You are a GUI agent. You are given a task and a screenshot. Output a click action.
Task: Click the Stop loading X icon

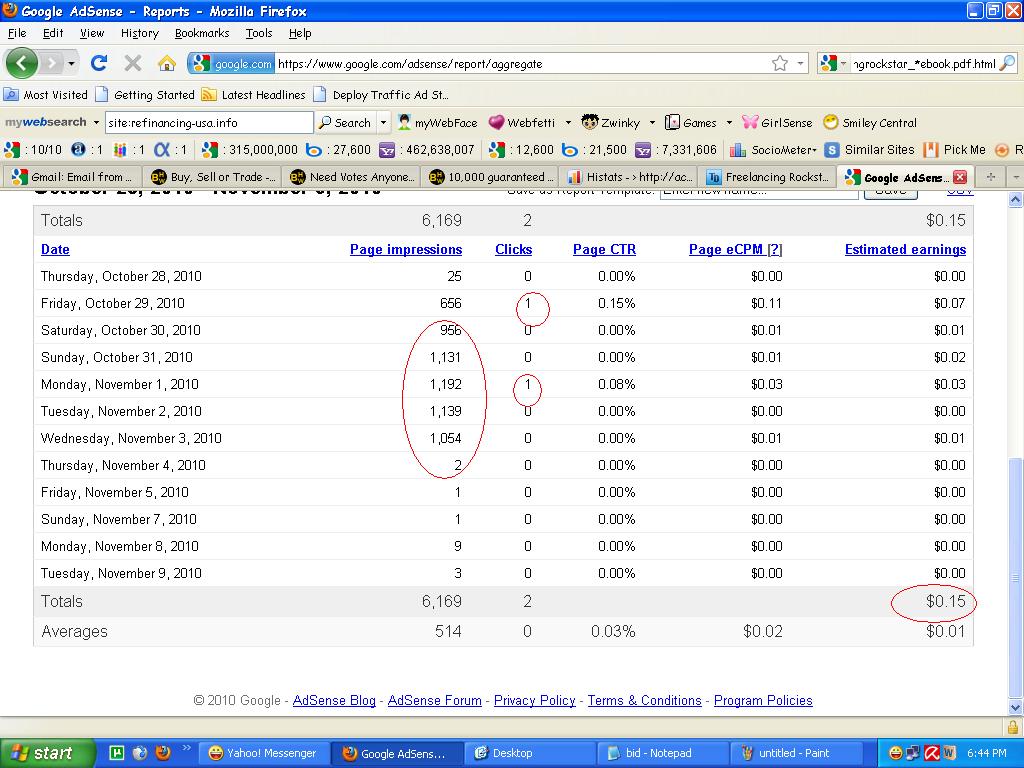tap(133, 63)
